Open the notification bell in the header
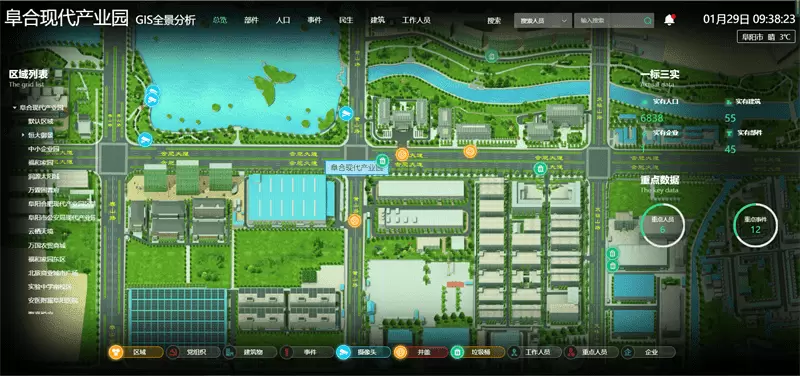The image size is (800, 376). point(669,20)
